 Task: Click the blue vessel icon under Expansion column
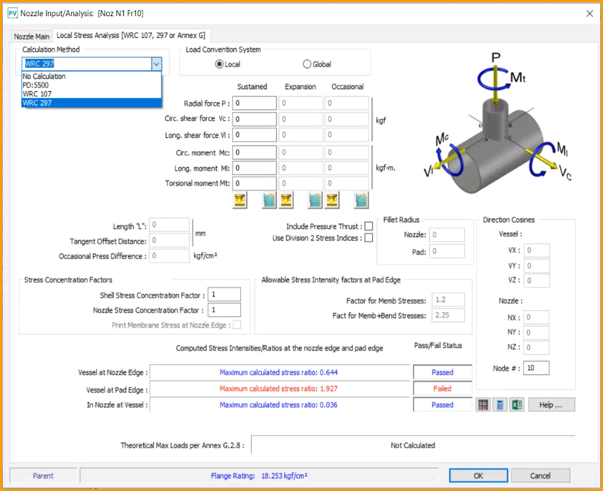click(314, 201)
